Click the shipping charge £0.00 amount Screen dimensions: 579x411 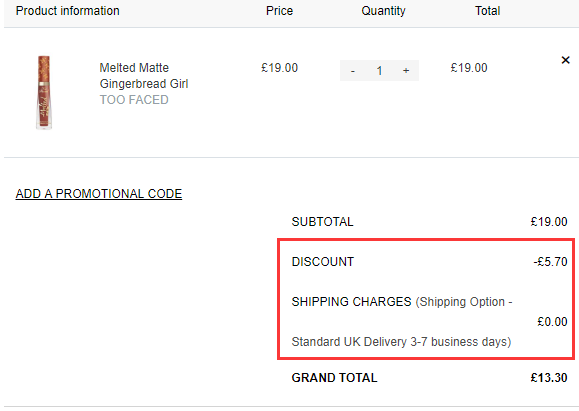552,322
